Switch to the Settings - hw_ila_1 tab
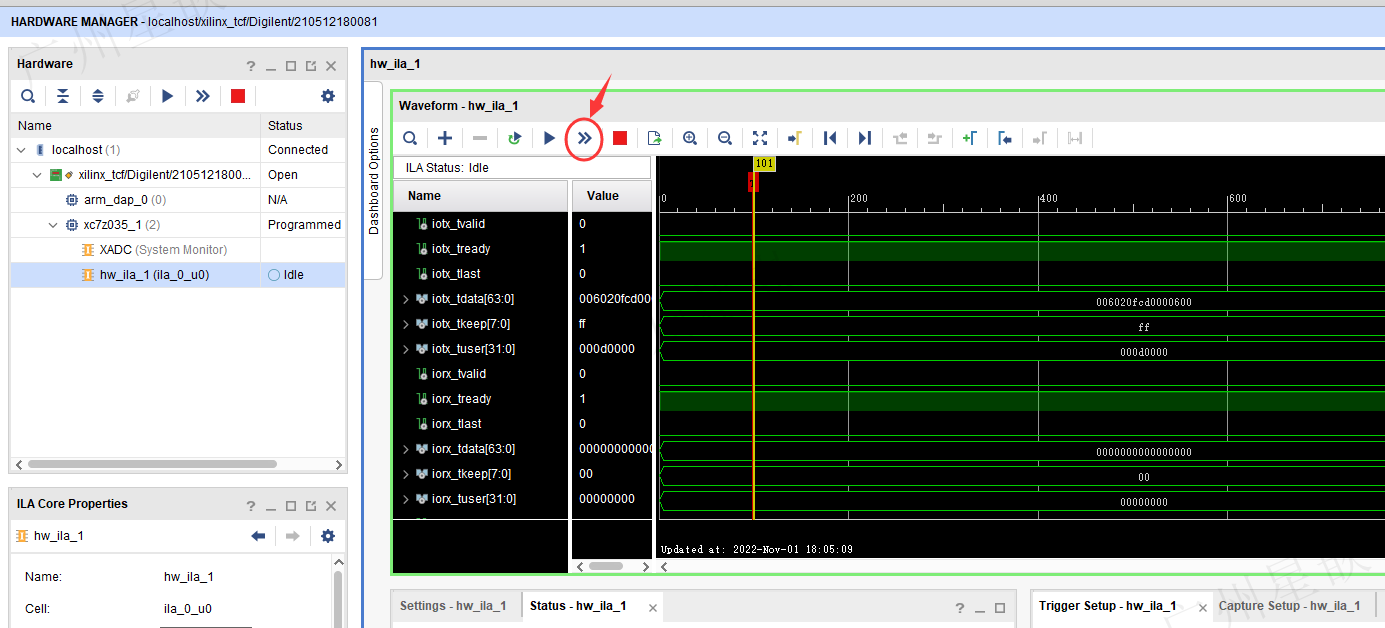 tap(453, 606)
